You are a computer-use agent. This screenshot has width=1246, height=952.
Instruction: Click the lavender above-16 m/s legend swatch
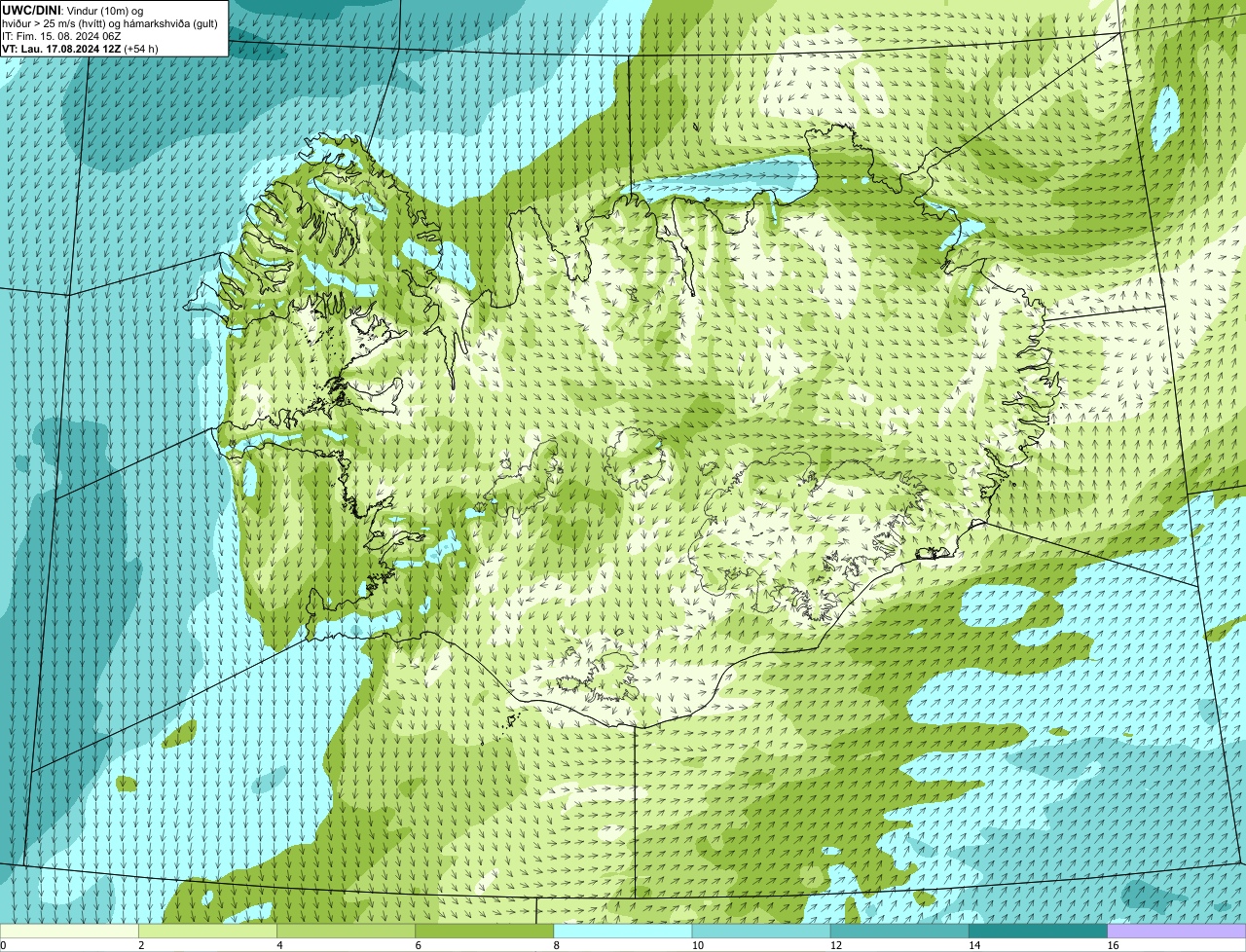coord(1177,931)
